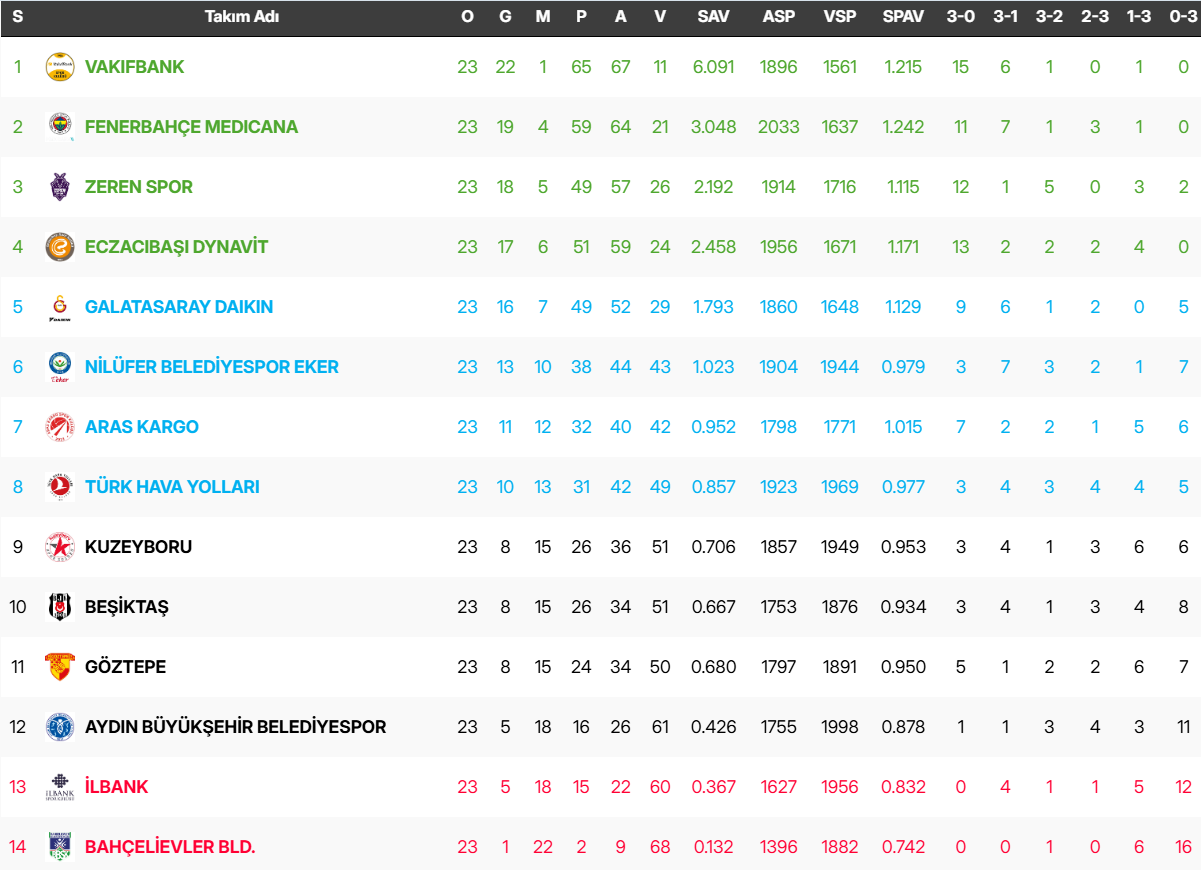Click the Galatasaray Daikin team logo
Viewport: 1201px width, 870px height.
(x=60, y=307)
